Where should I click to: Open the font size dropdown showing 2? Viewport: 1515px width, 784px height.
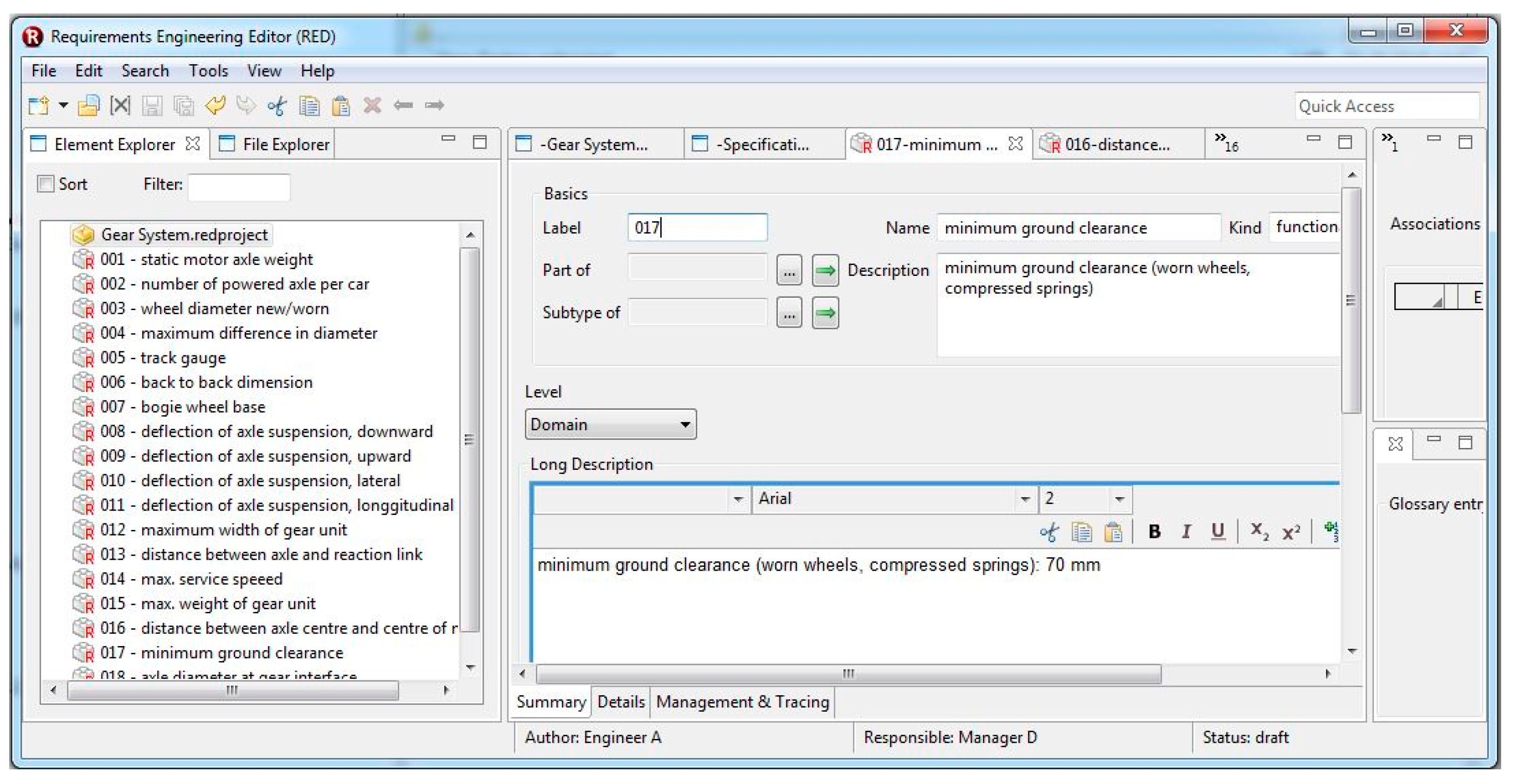(1119, 499)
